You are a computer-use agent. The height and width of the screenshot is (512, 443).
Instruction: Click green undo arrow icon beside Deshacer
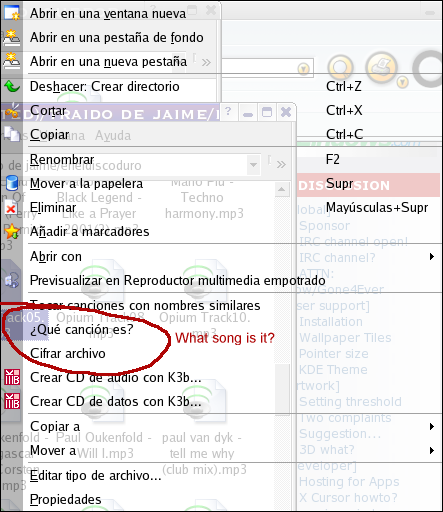tap(12, 87)
